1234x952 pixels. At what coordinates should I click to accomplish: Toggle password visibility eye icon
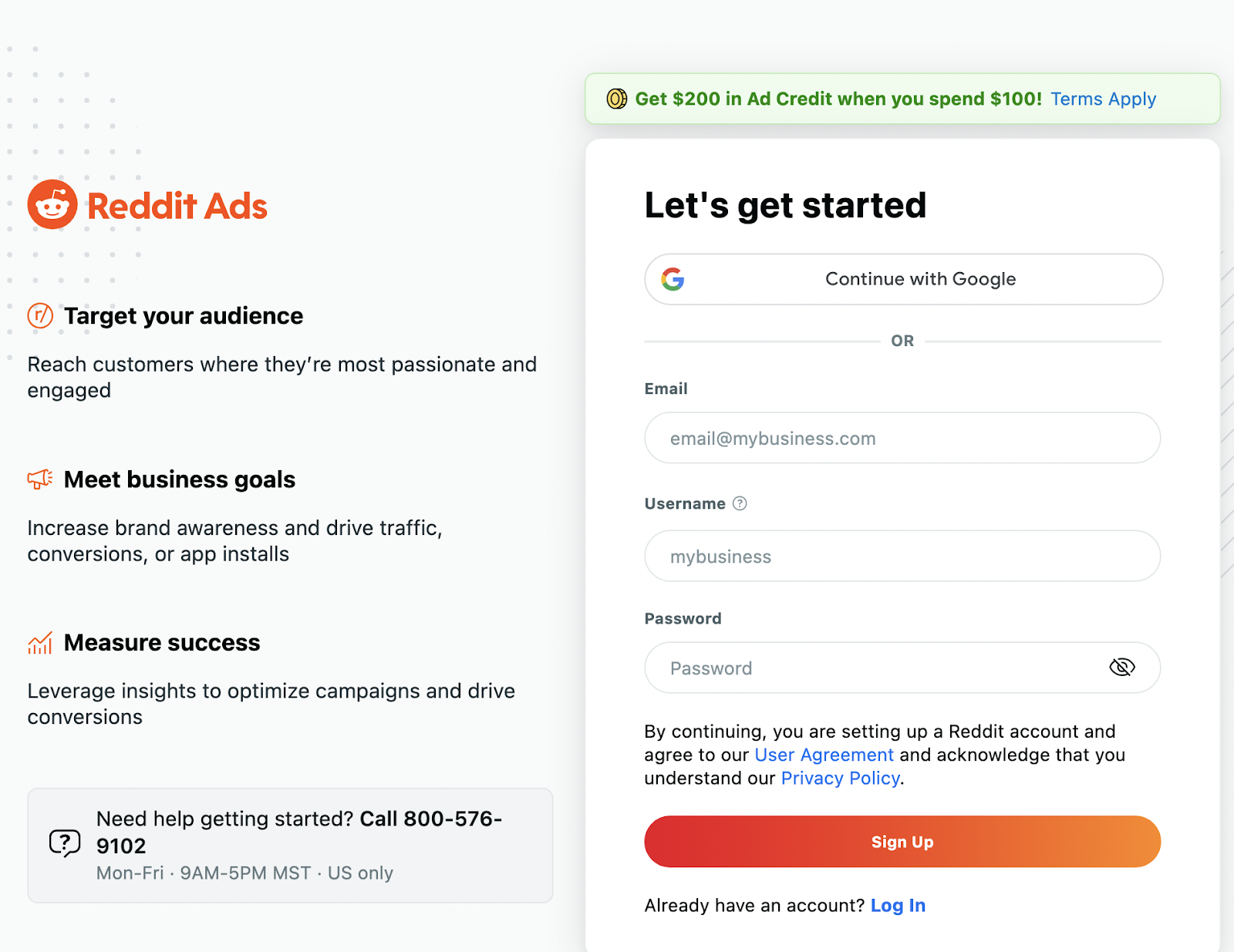click(x=1121, y=668)
